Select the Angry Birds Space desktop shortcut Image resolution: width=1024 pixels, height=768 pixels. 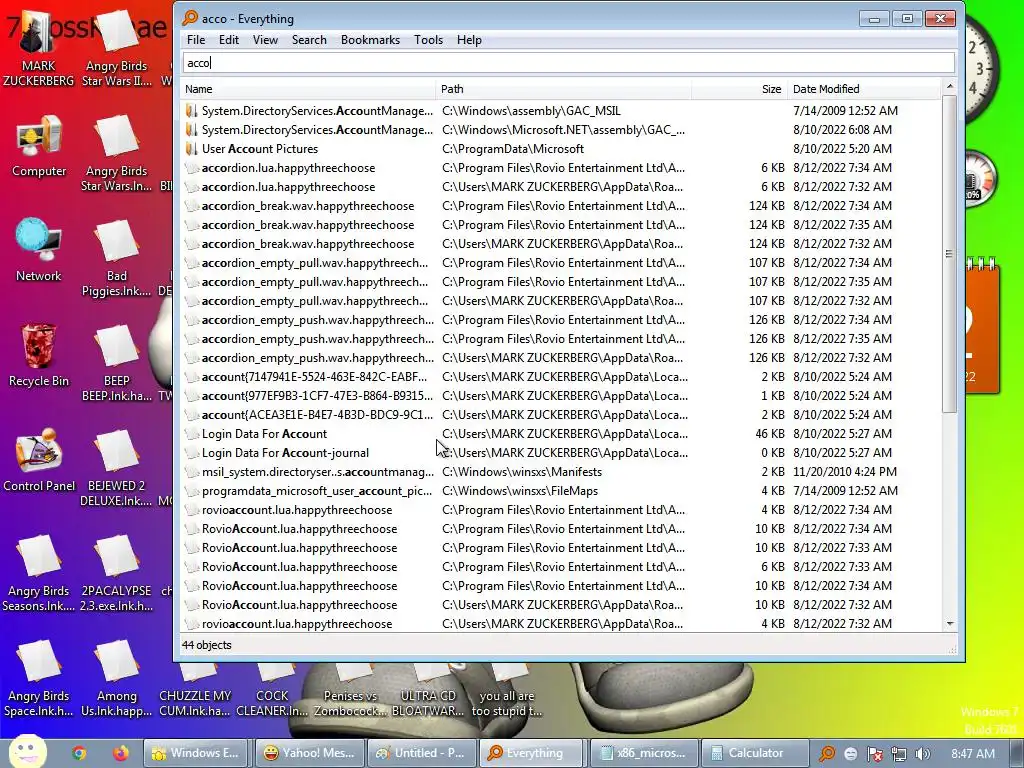click(x=39, y=679)
